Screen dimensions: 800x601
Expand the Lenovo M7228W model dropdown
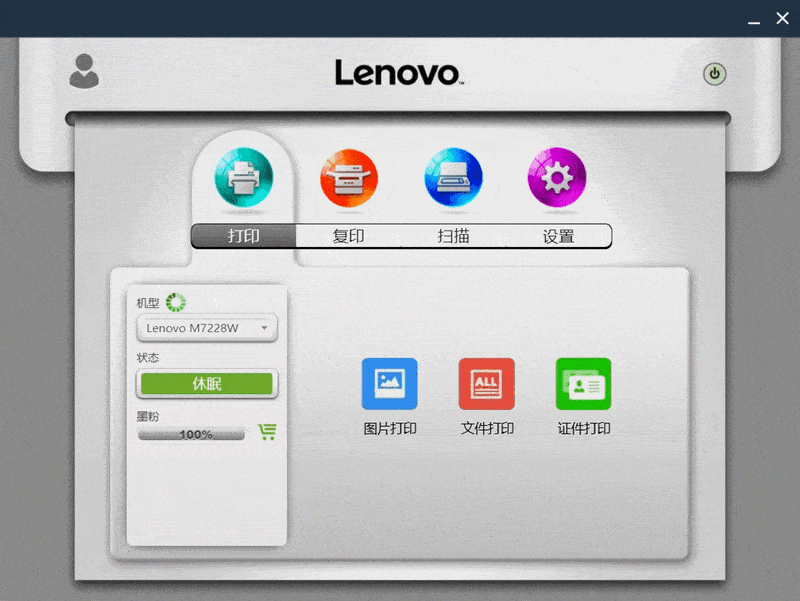click(x=207, y=328)
